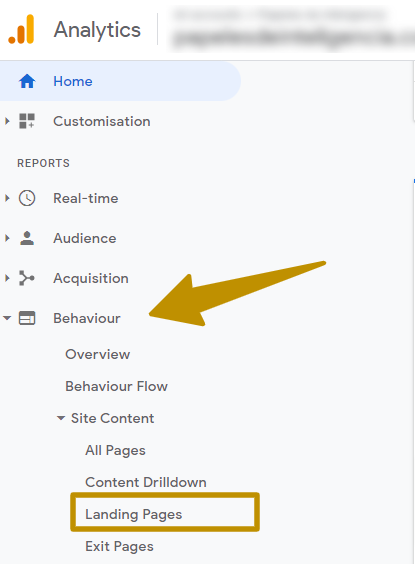The height and width of the screenshot is (564, 415).
Task: Select the Audience reports item
Action: [x=85, y=238]
